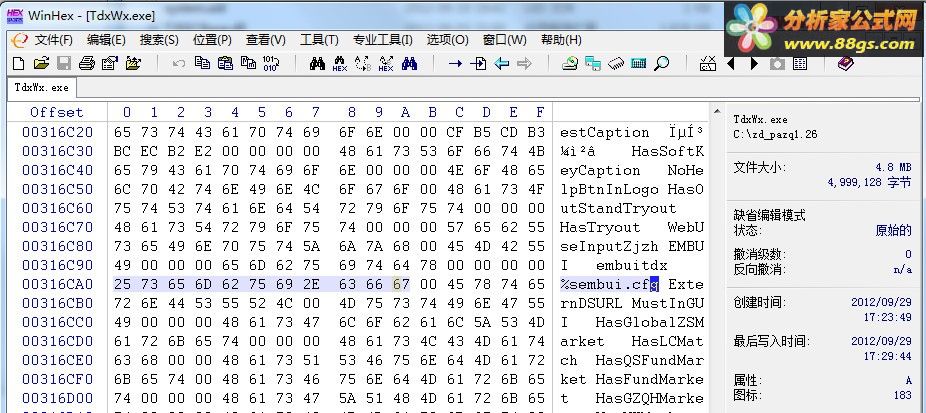The height and width of the screenshot is (413, 926).
Task: Open the 位置(P) menu
Action: [212, 40]
